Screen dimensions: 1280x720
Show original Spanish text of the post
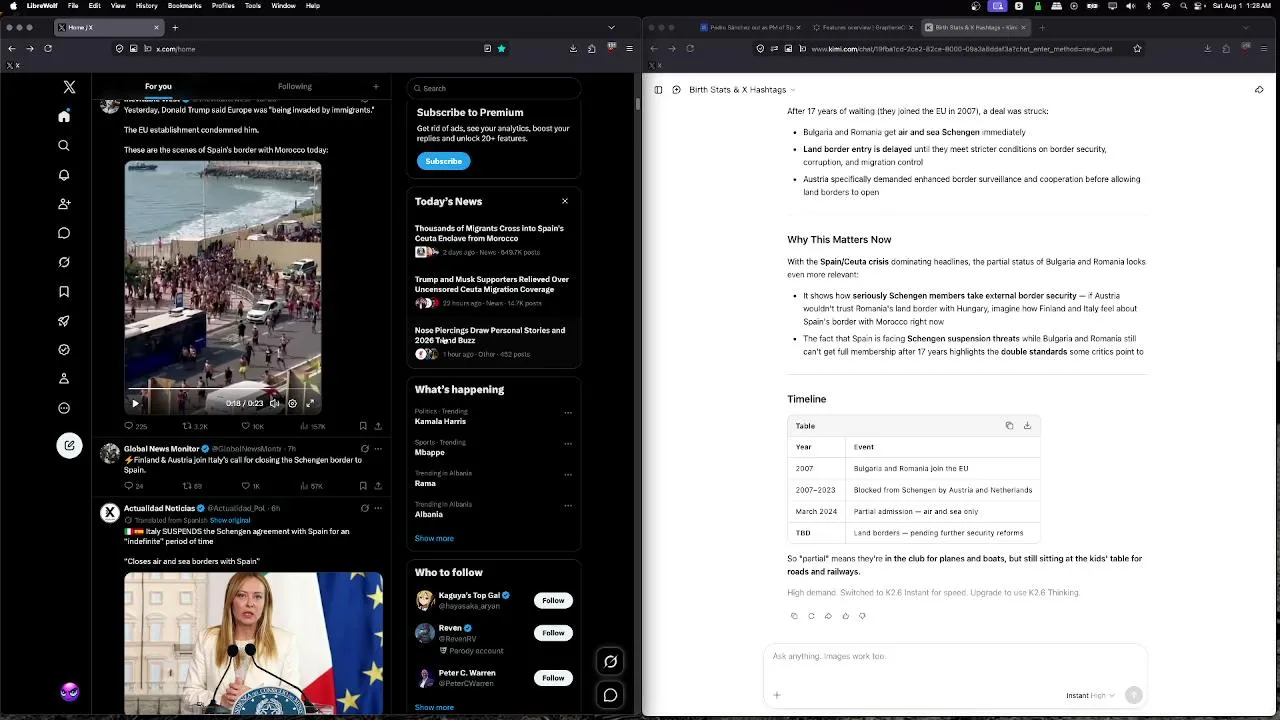pyautogui.click(x=230, y=520)
